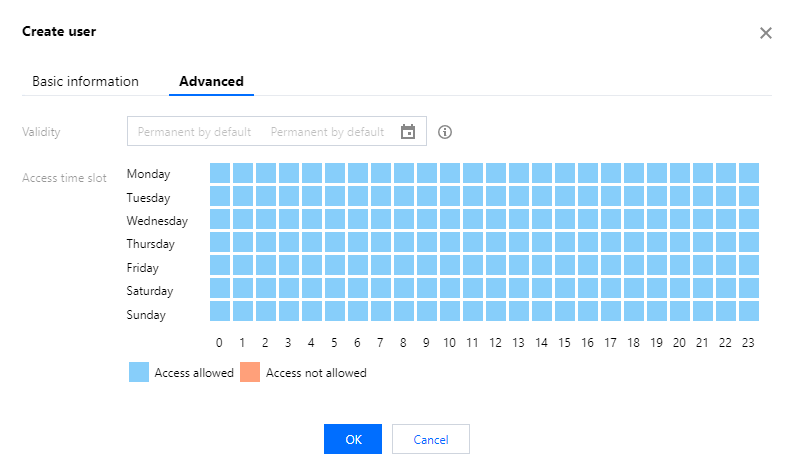Click the validity start date field
The image size is (792, 472).
194,132
